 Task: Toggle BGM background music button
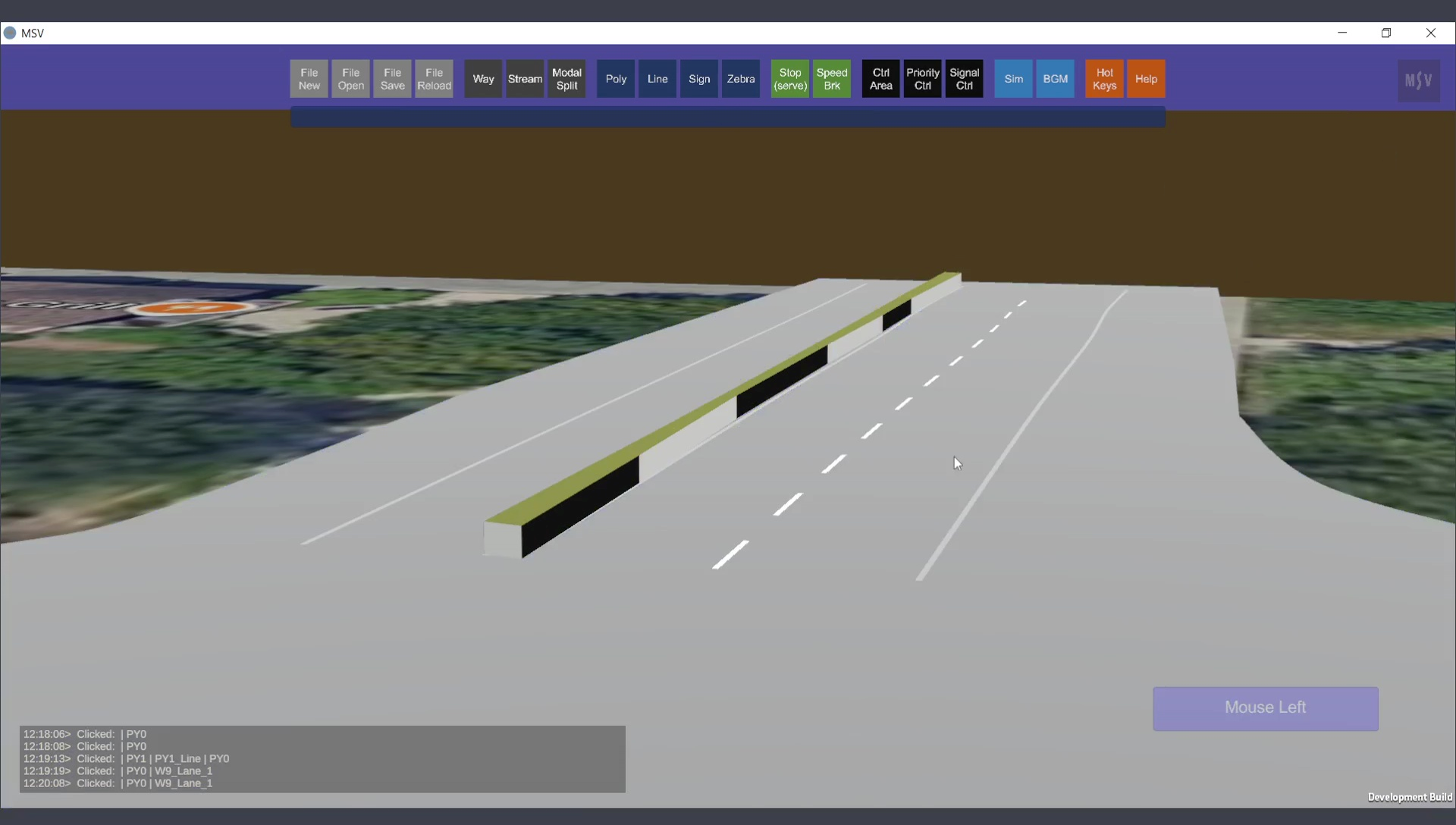(1055, 79)
